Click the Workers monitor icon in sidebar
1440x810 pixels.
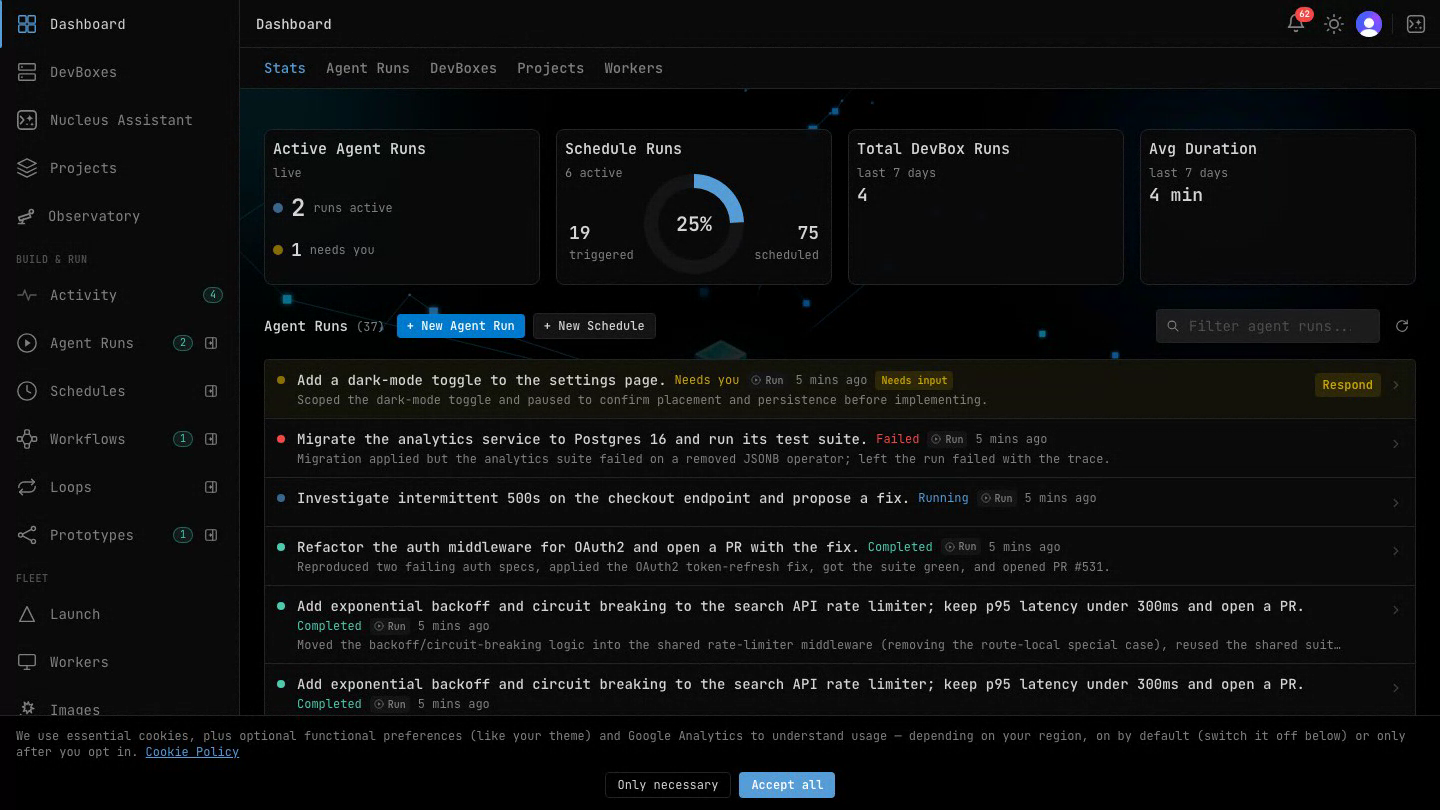pyautogui.click(x=27, y=662)
